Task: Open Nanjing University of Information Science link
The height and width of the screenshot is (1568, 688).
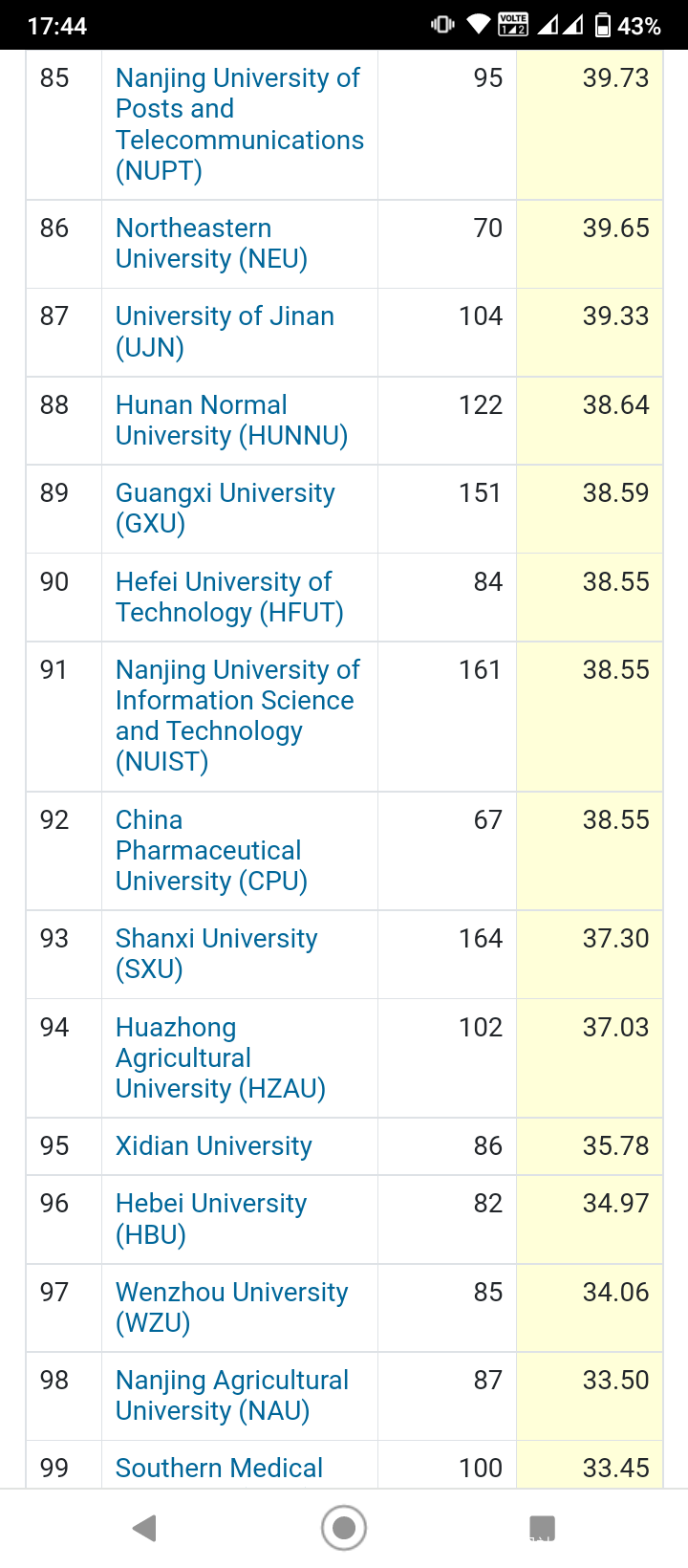Action: point(237,715)
